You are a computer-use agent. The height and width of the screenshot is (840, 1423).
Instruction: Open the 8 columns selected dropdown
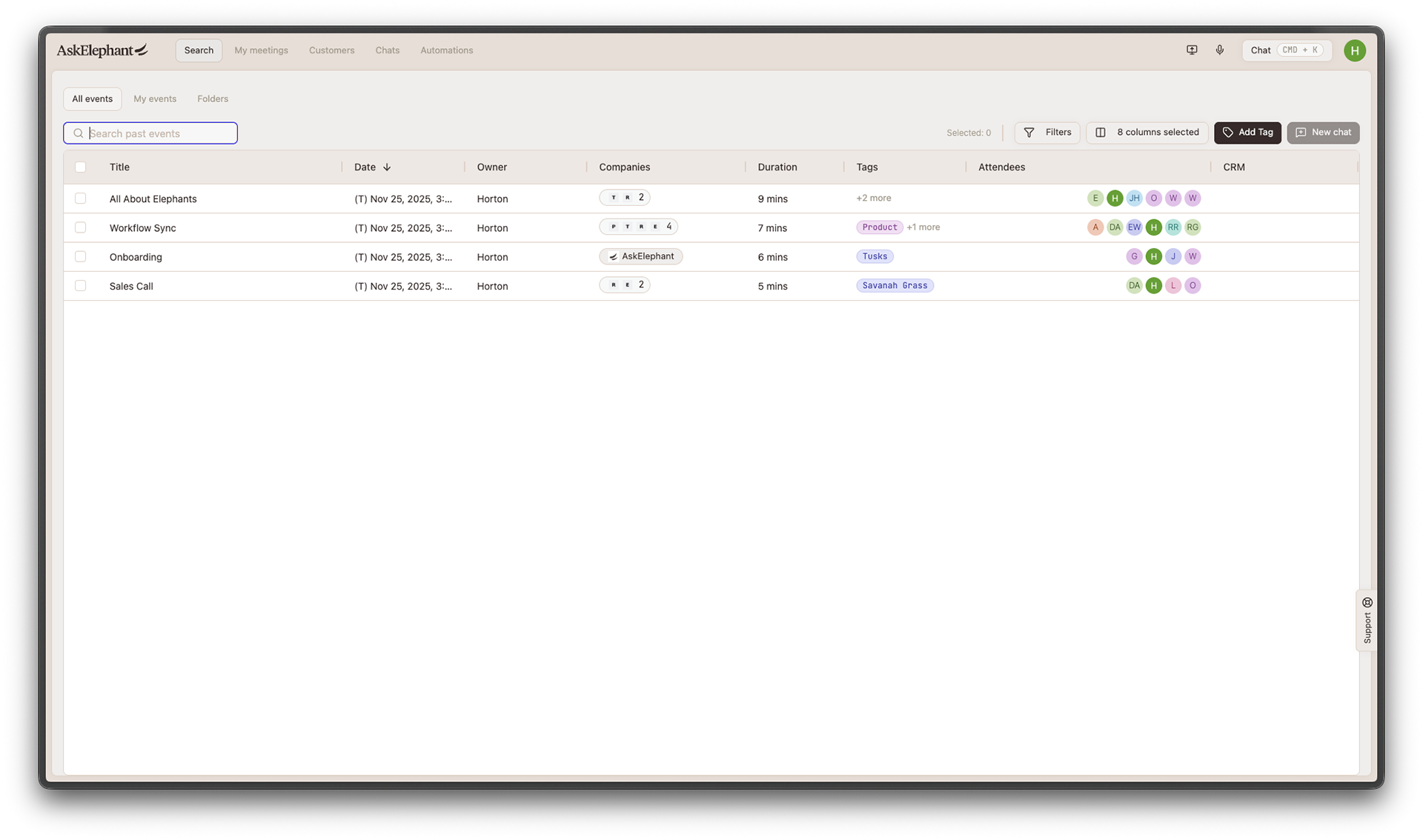click(x=1147, y=133)
